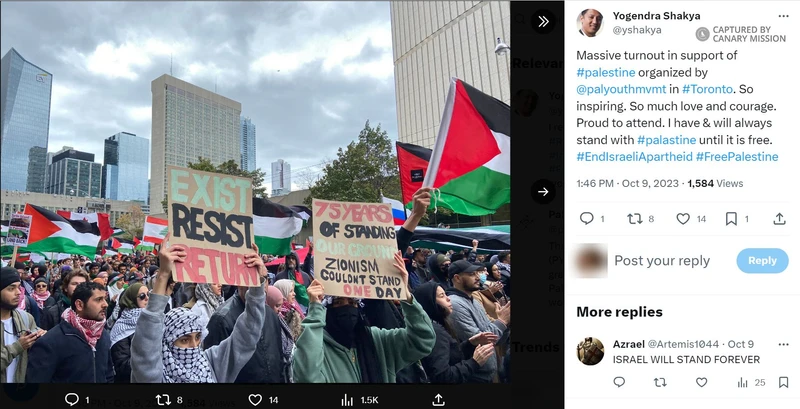
Task: Open the #palestine hashtag link
Action: tap(606, 72)
